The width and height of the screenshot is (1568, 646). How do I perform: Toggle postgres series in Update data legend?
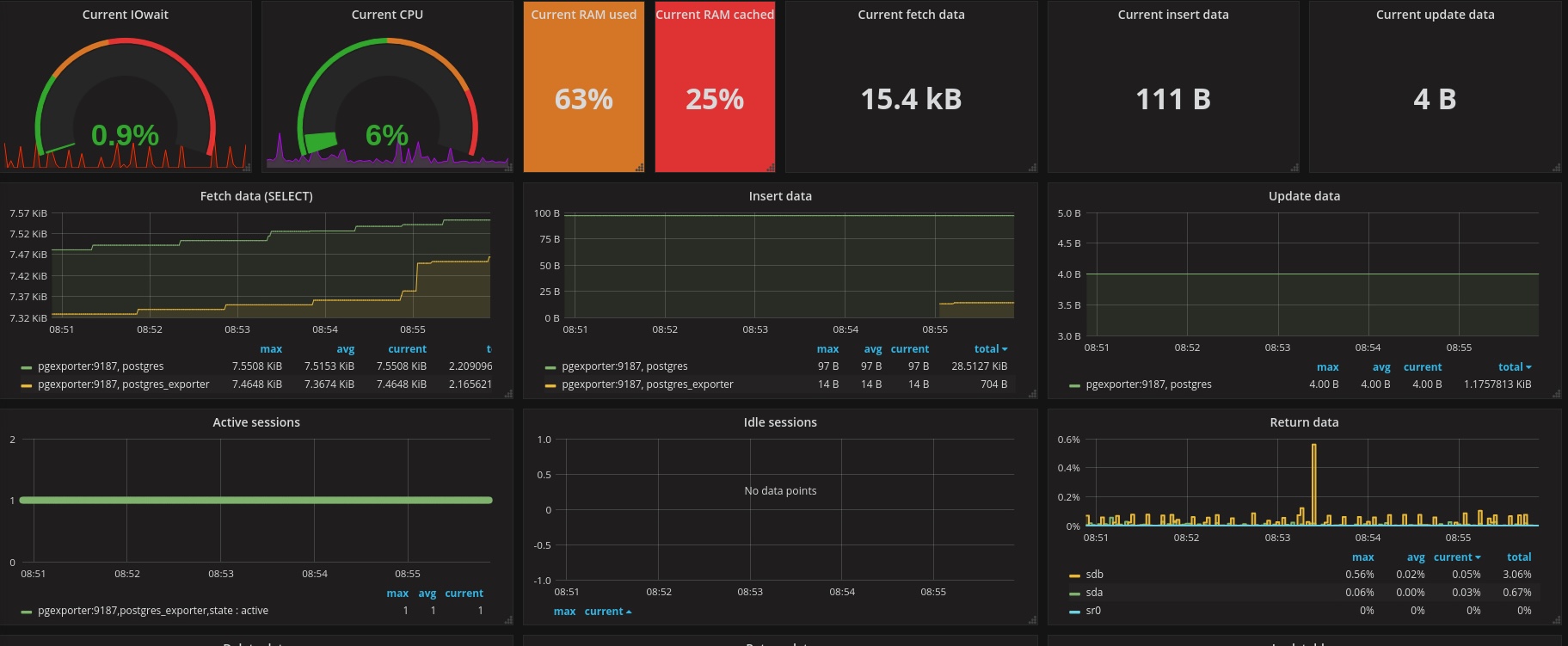coord(1148,385)
